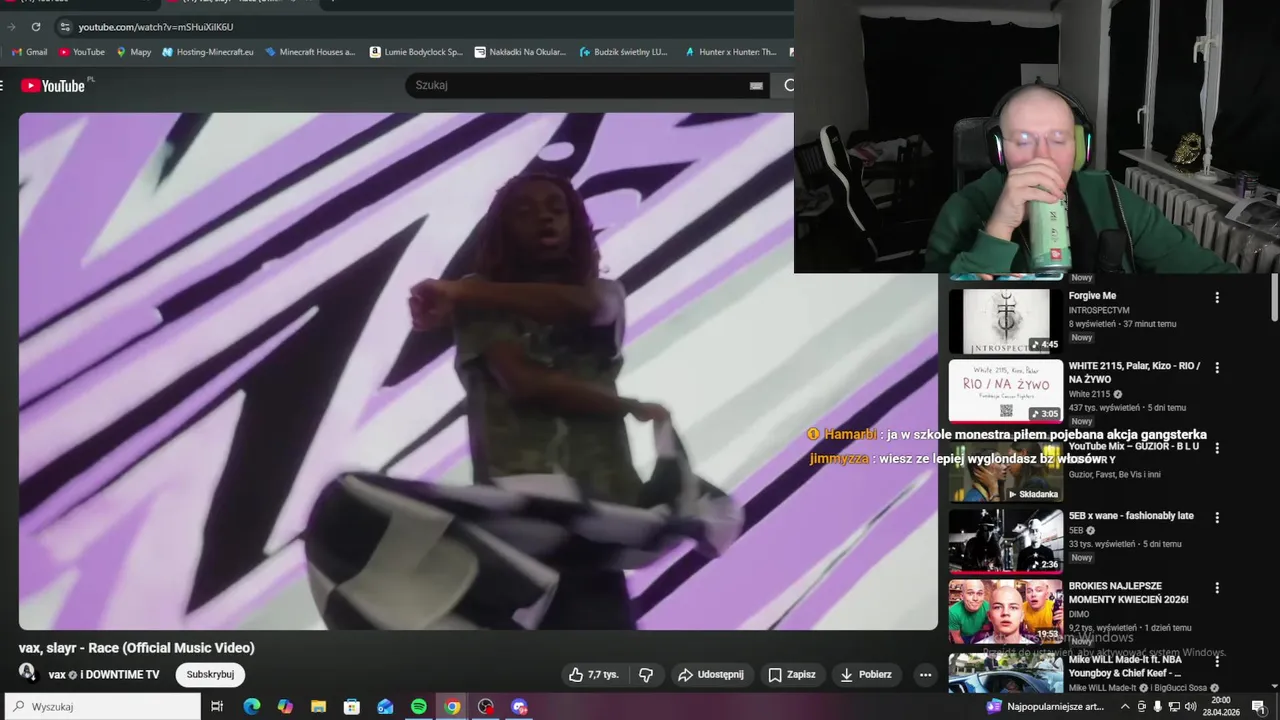The image size is (1280, 720).
Task: Open File Explorer from taskbar
Action: click(x=318, y=707)
